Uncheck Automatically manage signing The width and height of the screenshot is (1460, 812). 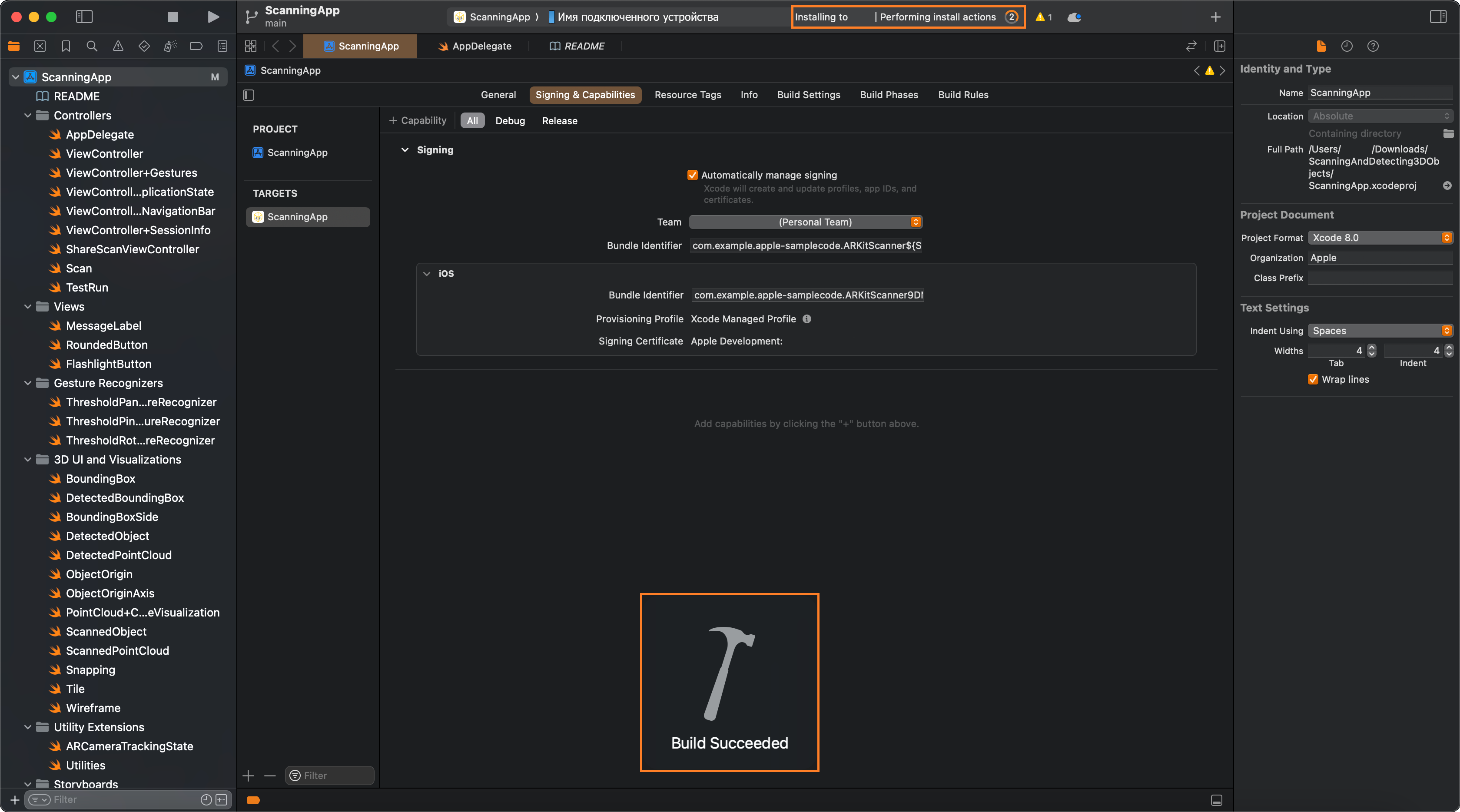[x=692, y=175]
